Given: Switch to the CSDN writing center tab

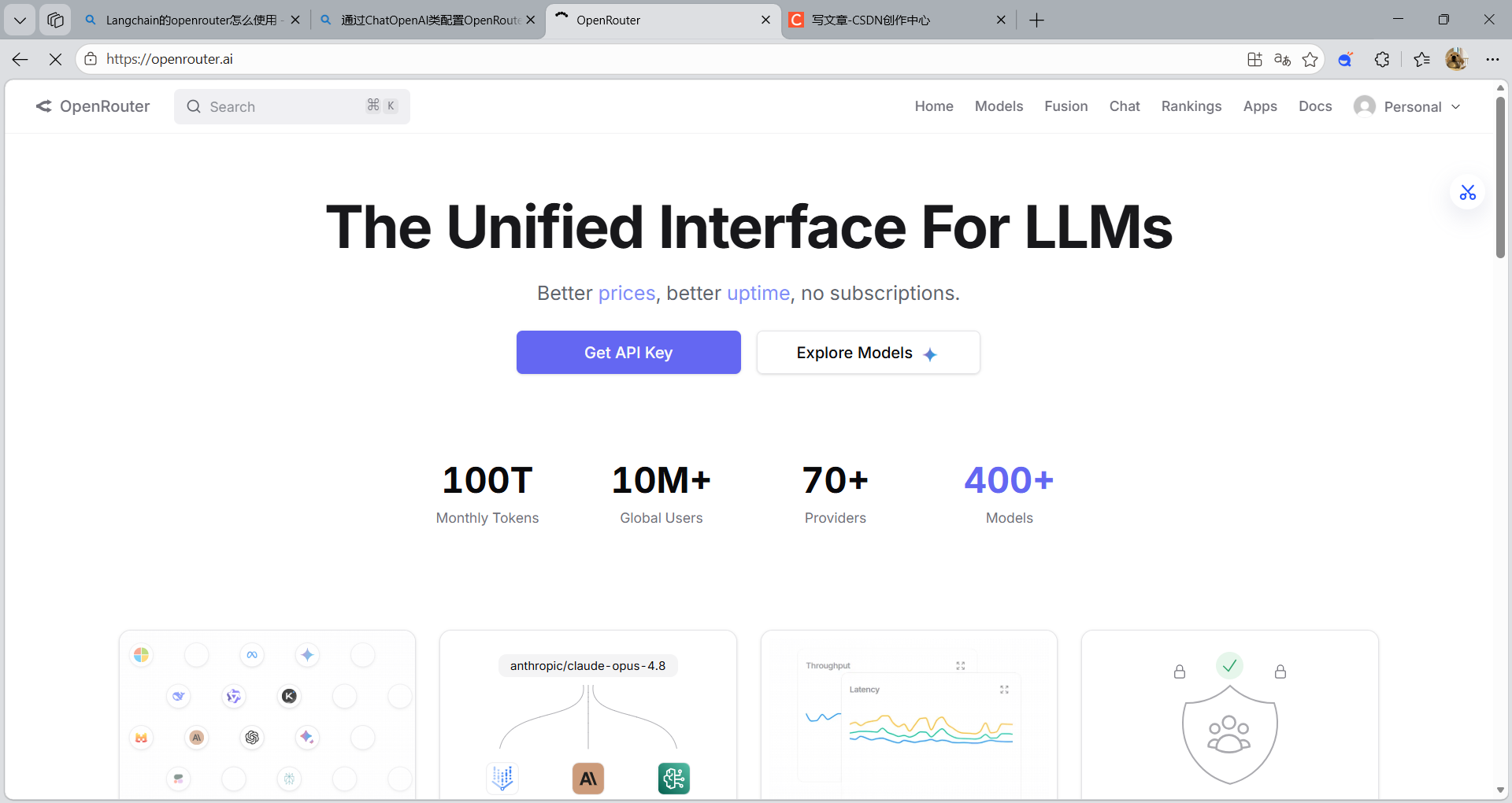Looking at the screenshot, I should (898, 20).
